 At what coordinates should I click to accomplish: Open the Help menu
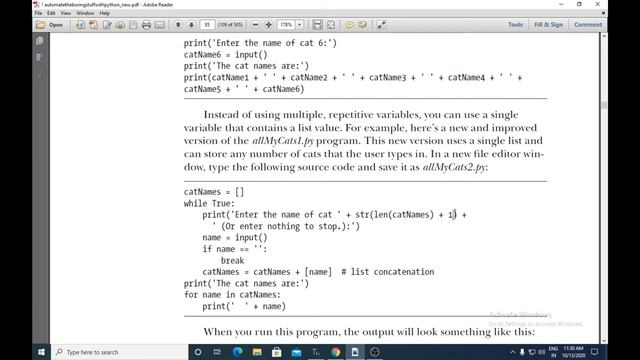click(104, 13)
